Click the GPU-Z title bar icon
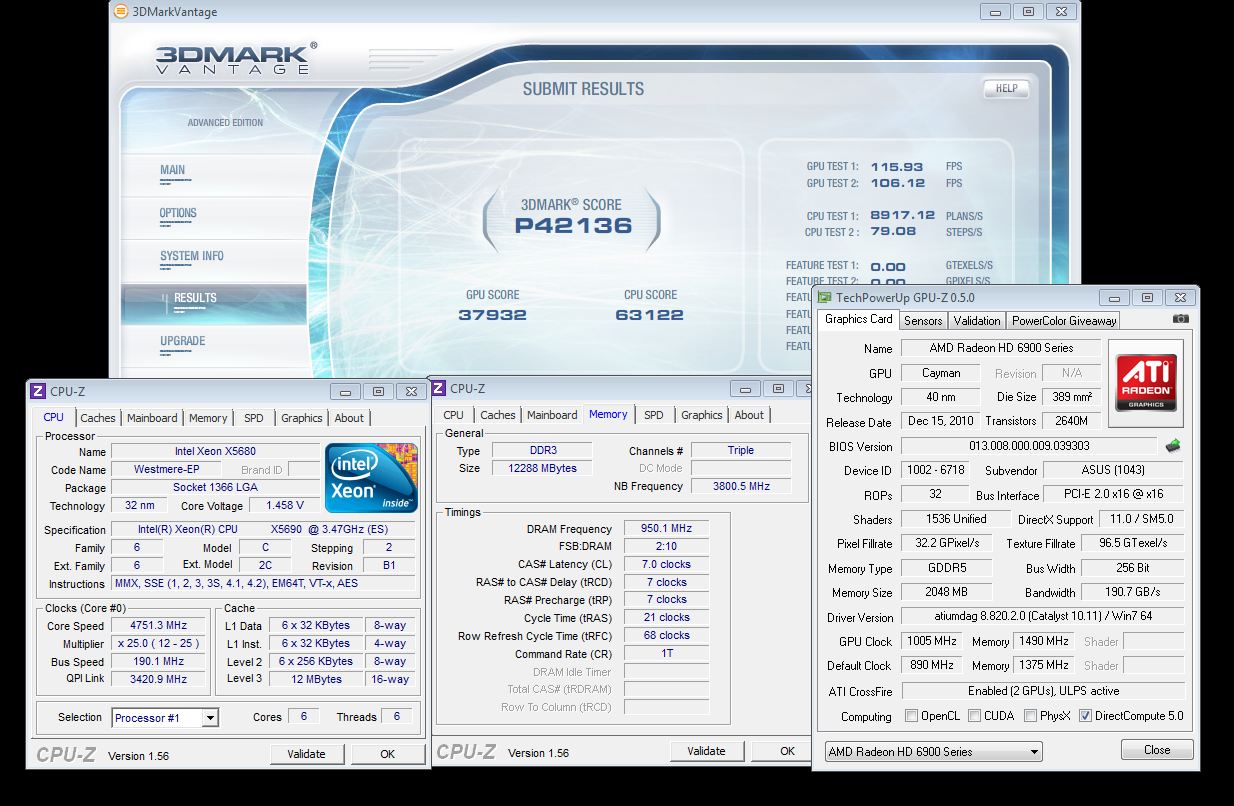Screen dimensions: 1234x806 825,297
